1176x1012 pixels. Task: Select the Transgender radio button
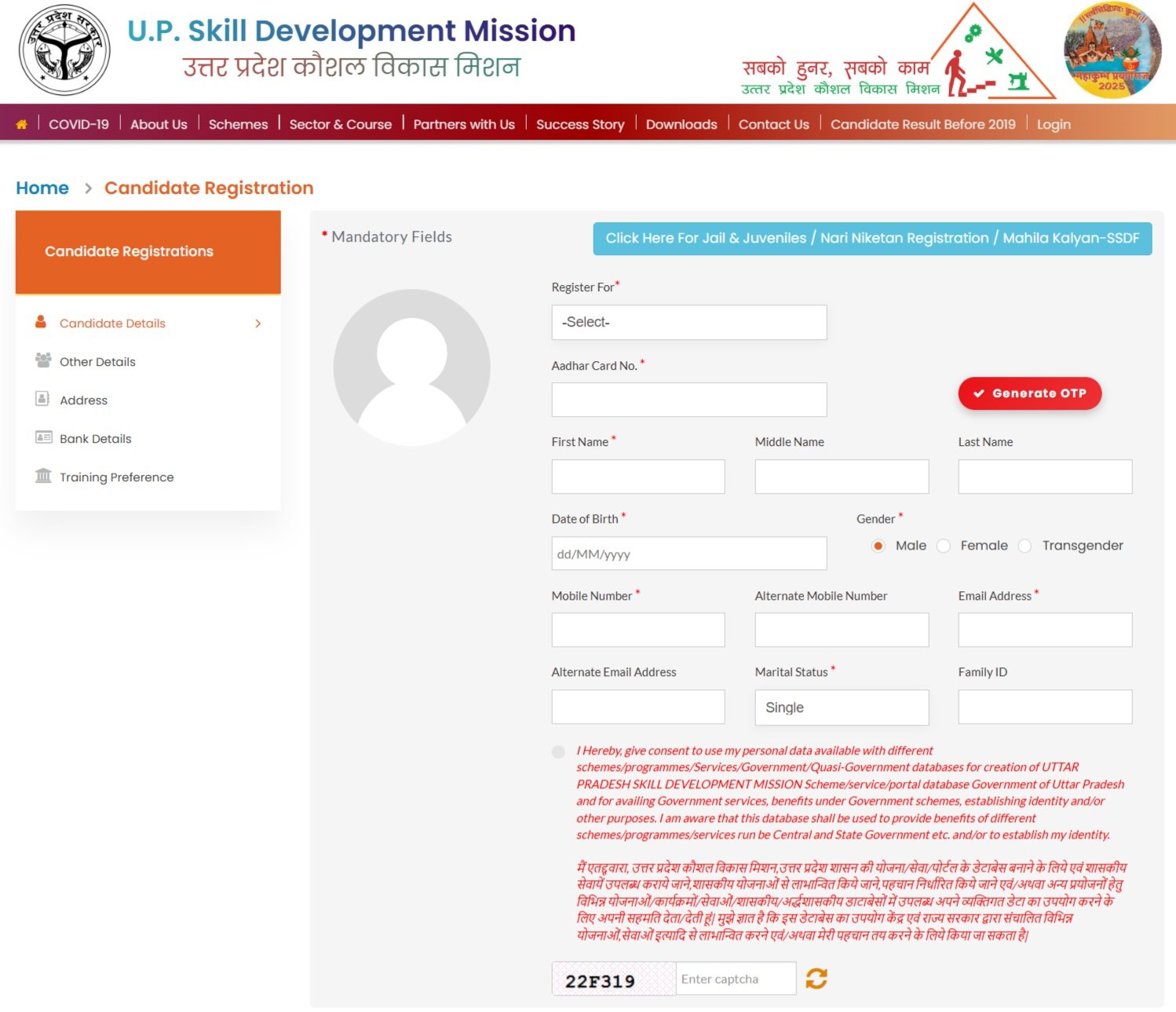(1024, 546)
